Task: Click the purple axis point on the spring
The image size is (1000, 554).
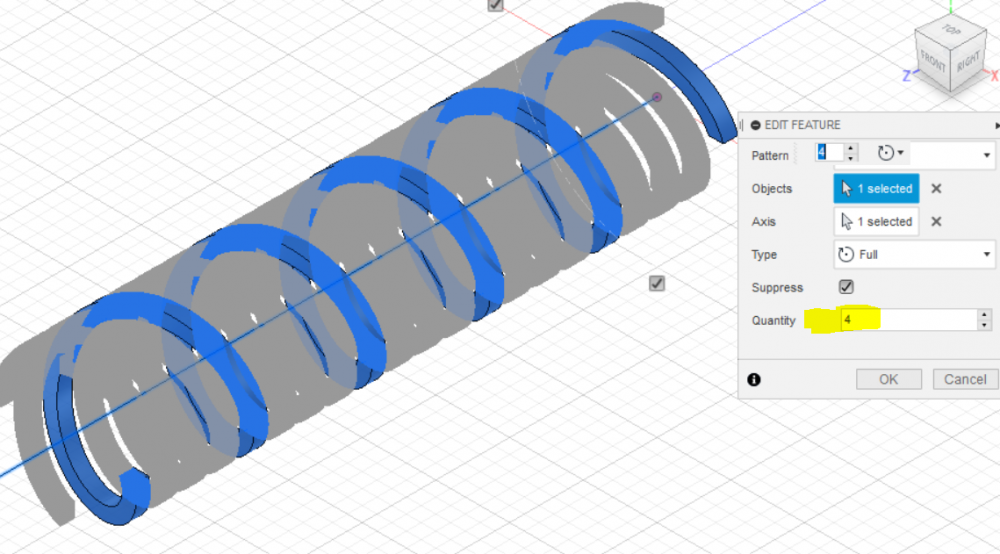Action: [x=657, y=98]
